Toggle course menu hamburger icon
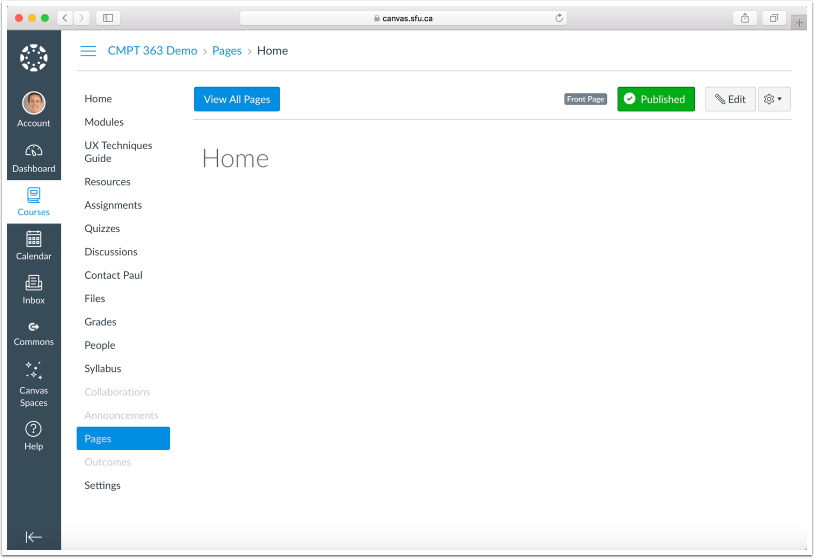This screenshot has width=814, height=558. [x=88, y=51]
